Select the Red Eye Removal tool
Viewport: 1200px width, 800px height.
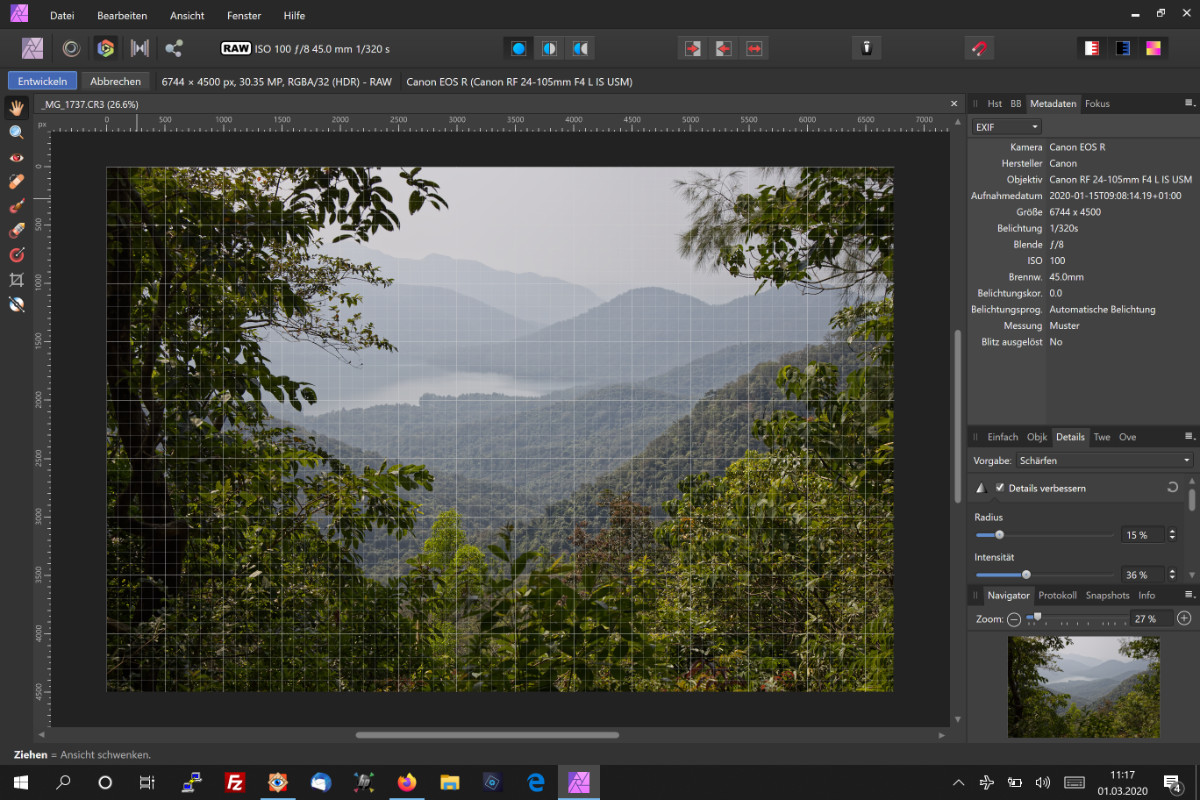point(16,157)
